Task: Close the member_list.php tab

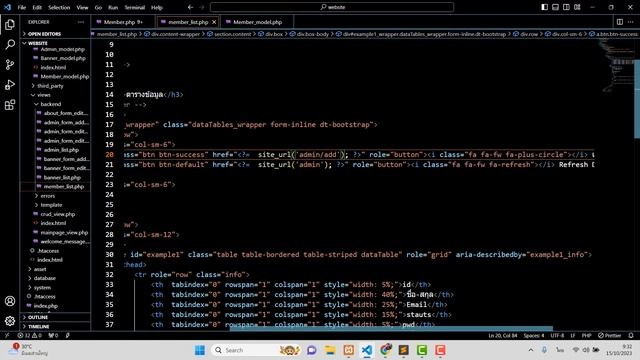Action: click(214, 22)
